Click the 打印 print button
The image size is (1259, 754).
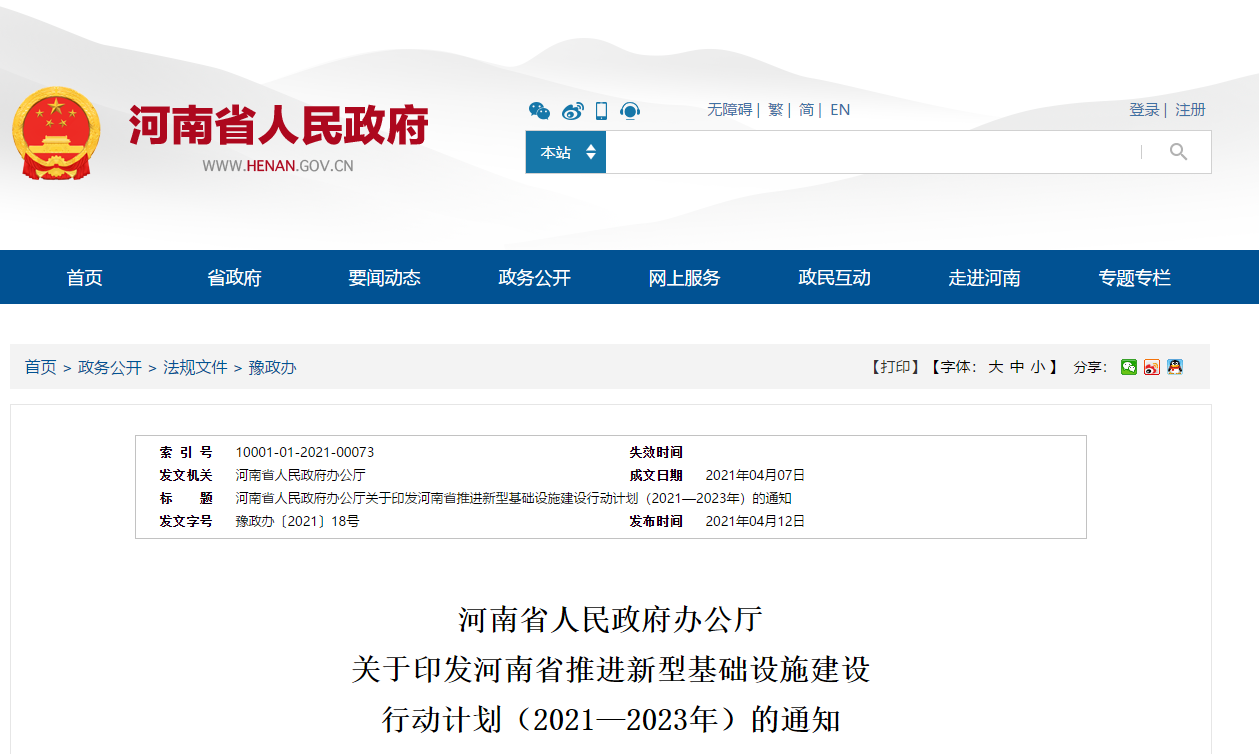click(x=894, y=367)
